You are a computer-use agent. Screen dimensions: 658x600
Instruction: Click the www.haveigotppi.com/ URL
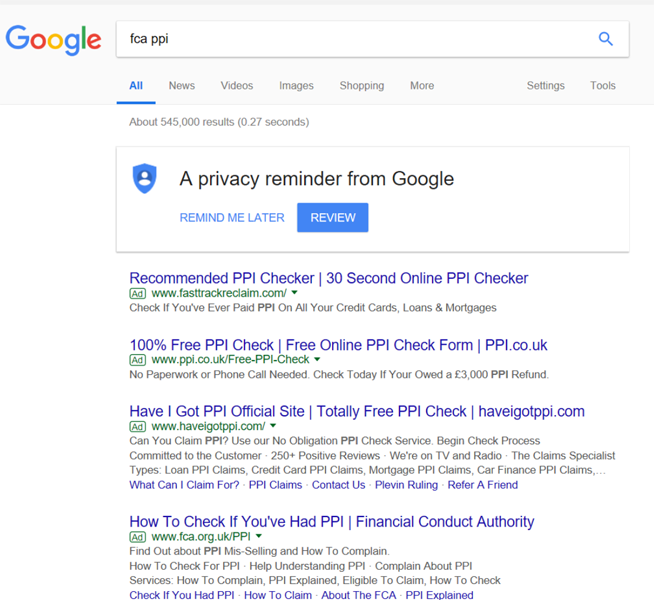pos(208,426)
